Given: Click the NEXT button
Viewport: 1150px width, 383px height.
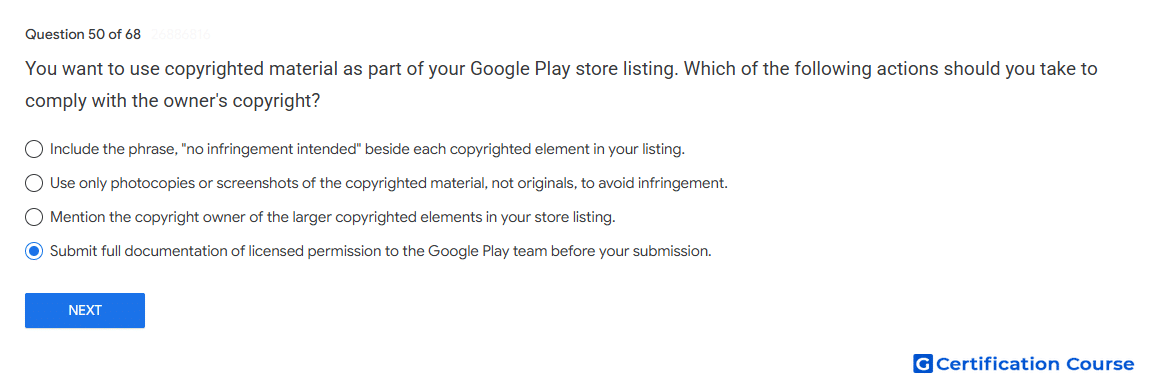Looking at the screenshot, I should tap(85, 310).
